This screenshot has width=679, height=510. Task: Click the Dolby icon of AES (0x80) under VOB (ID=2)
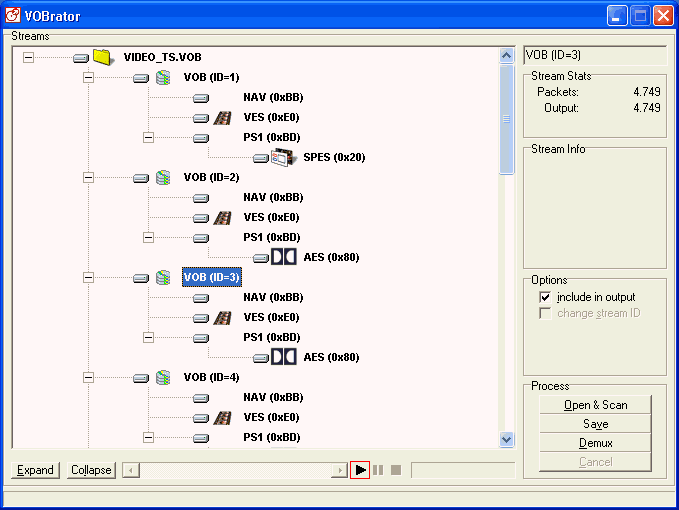[284, 257]
